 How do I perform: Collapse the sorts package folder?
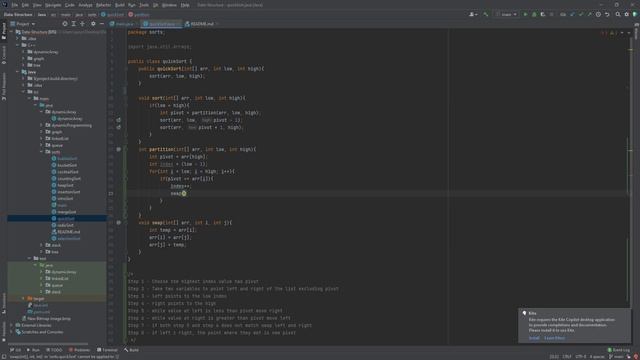point(42,152)
